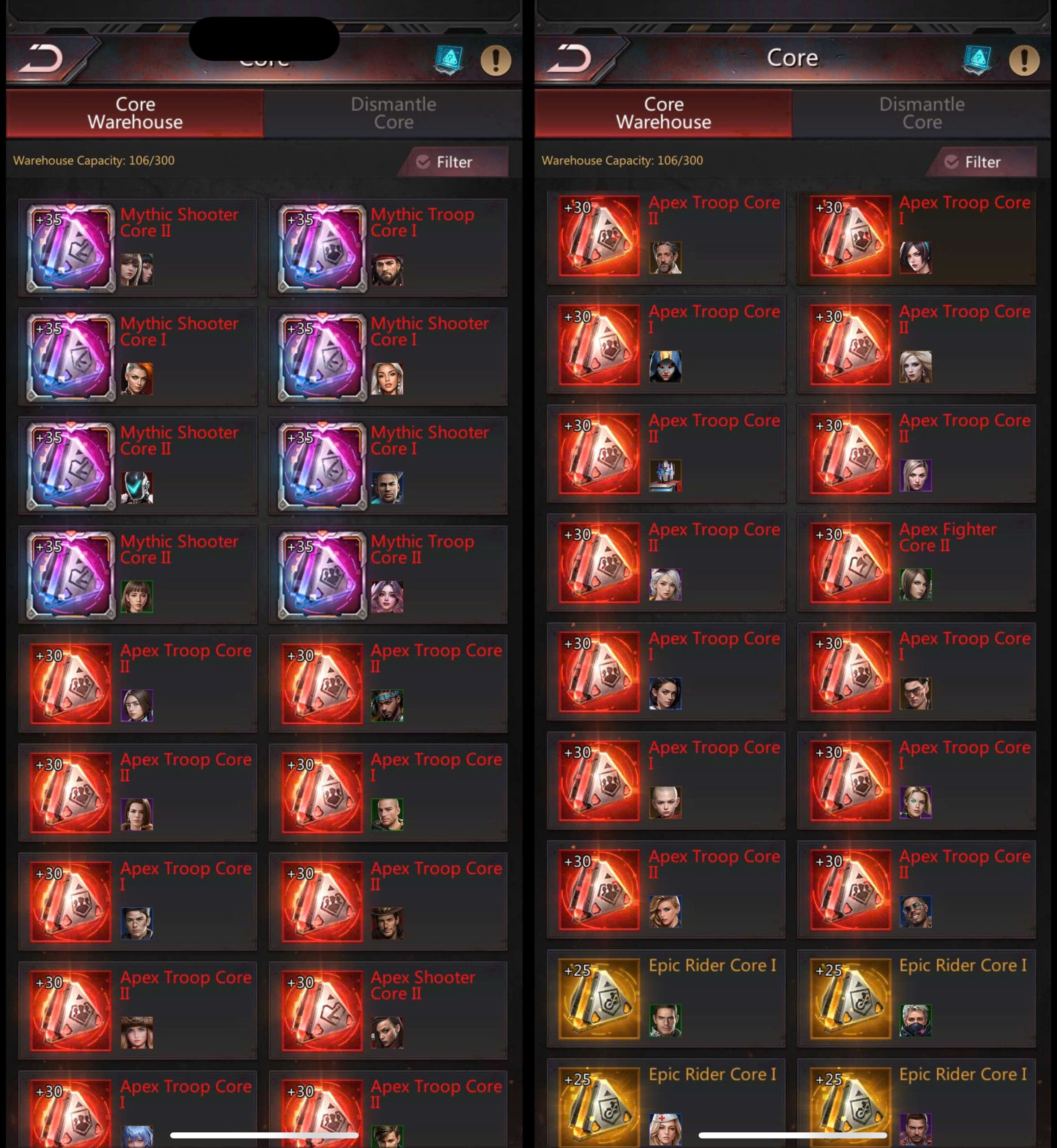Select the Apex Fighter Core II icon
Viewport: 1057px width, 1148px height.
click(x=850, y=563)
